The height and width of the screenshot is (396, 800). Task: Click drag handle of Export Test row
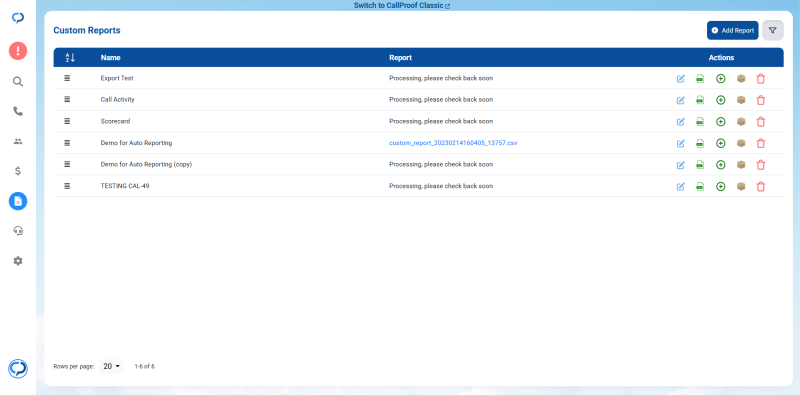click(x=67, y=78)
